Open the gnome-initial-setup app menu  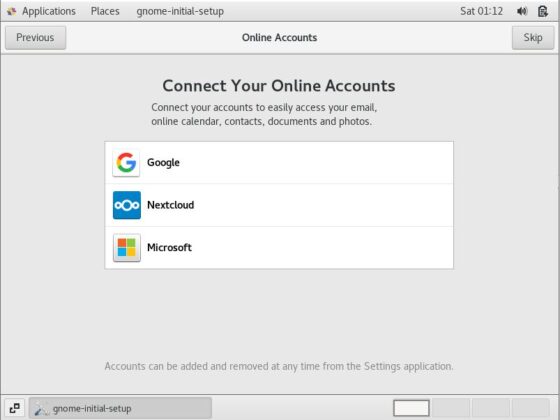[x=180, y=11]
